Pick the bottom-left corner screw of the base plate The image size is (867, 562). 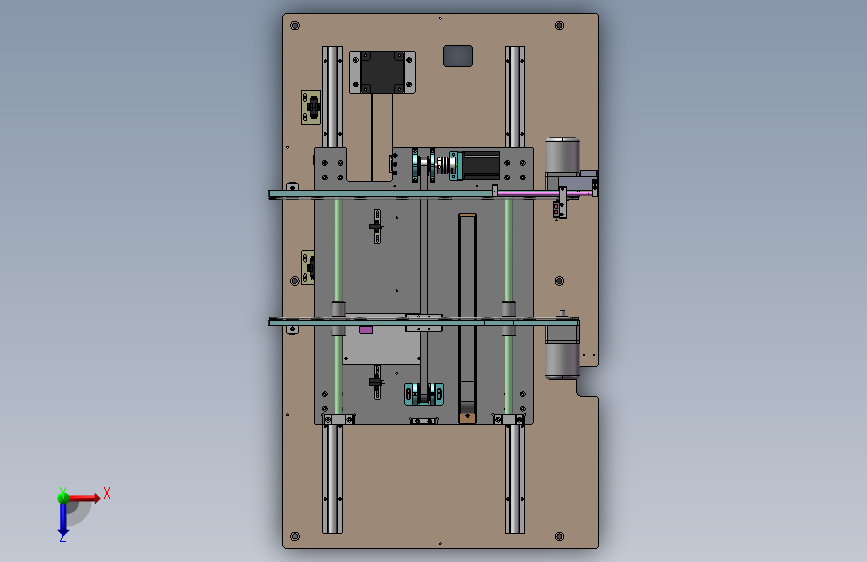(295, 536)
